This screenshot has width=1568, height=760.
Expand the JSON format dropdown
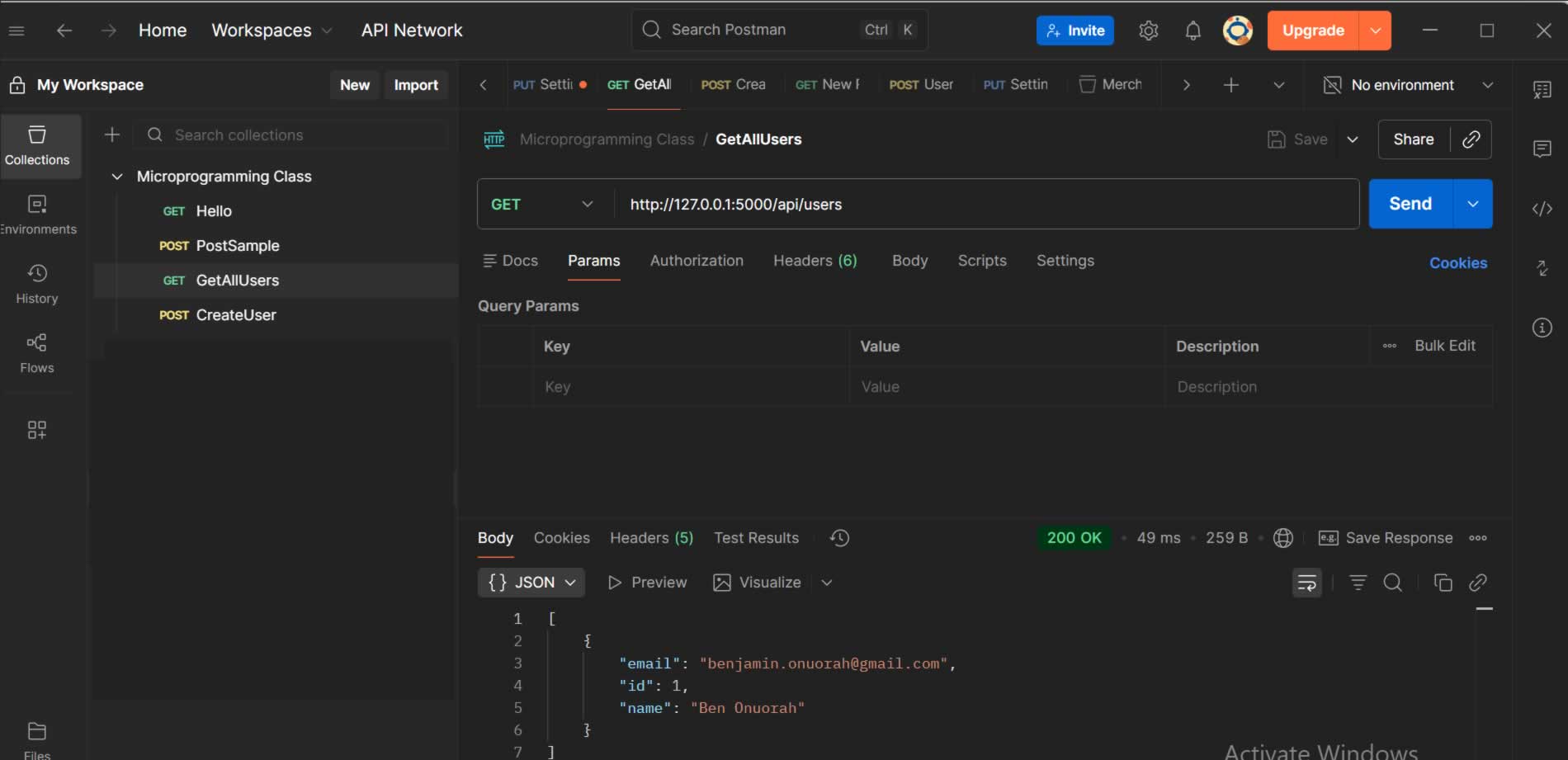(x=531, y=583)
